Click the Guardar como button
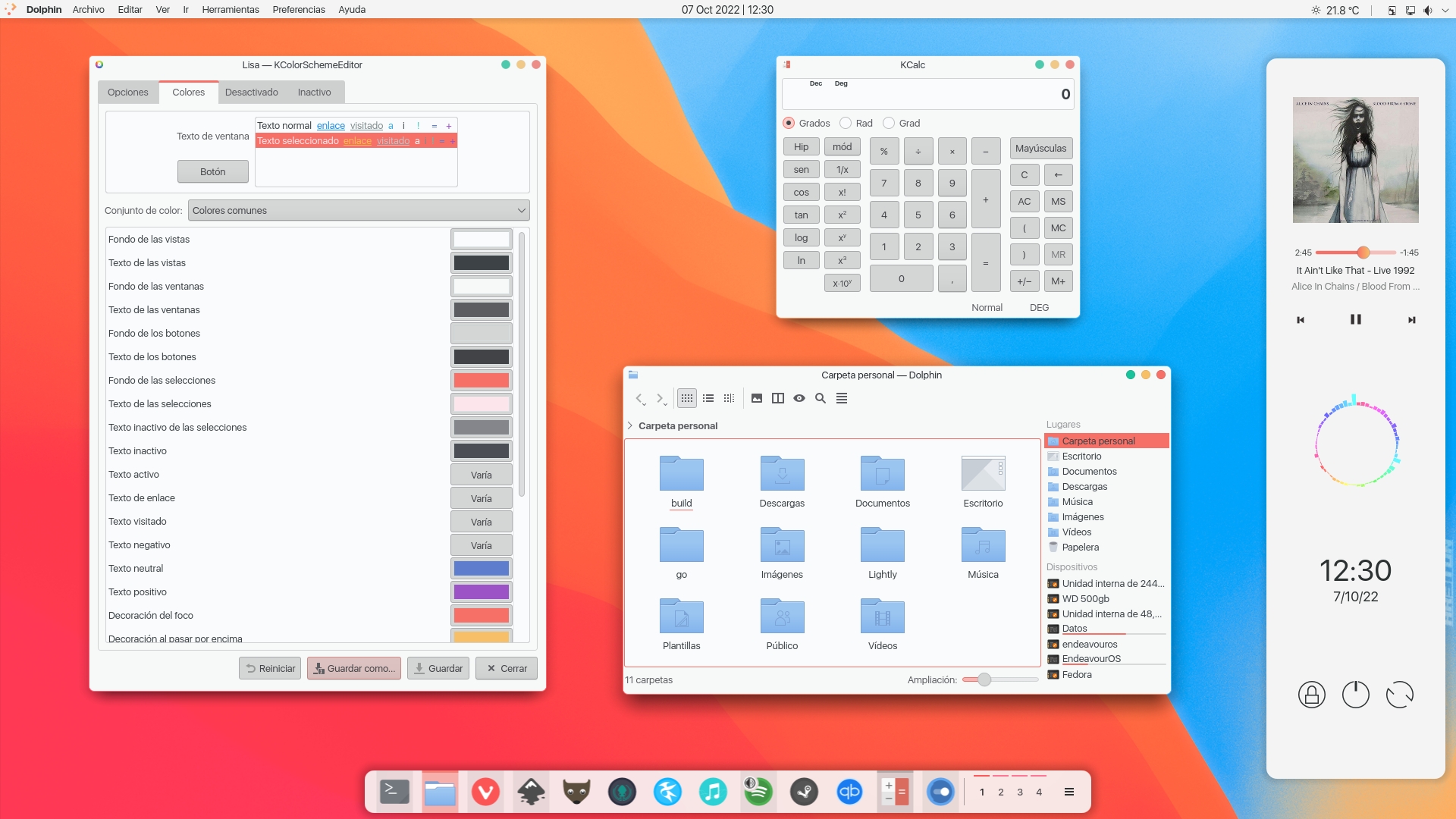The width and height of the screenshot is (1456, 819). [x=353, y=668]
